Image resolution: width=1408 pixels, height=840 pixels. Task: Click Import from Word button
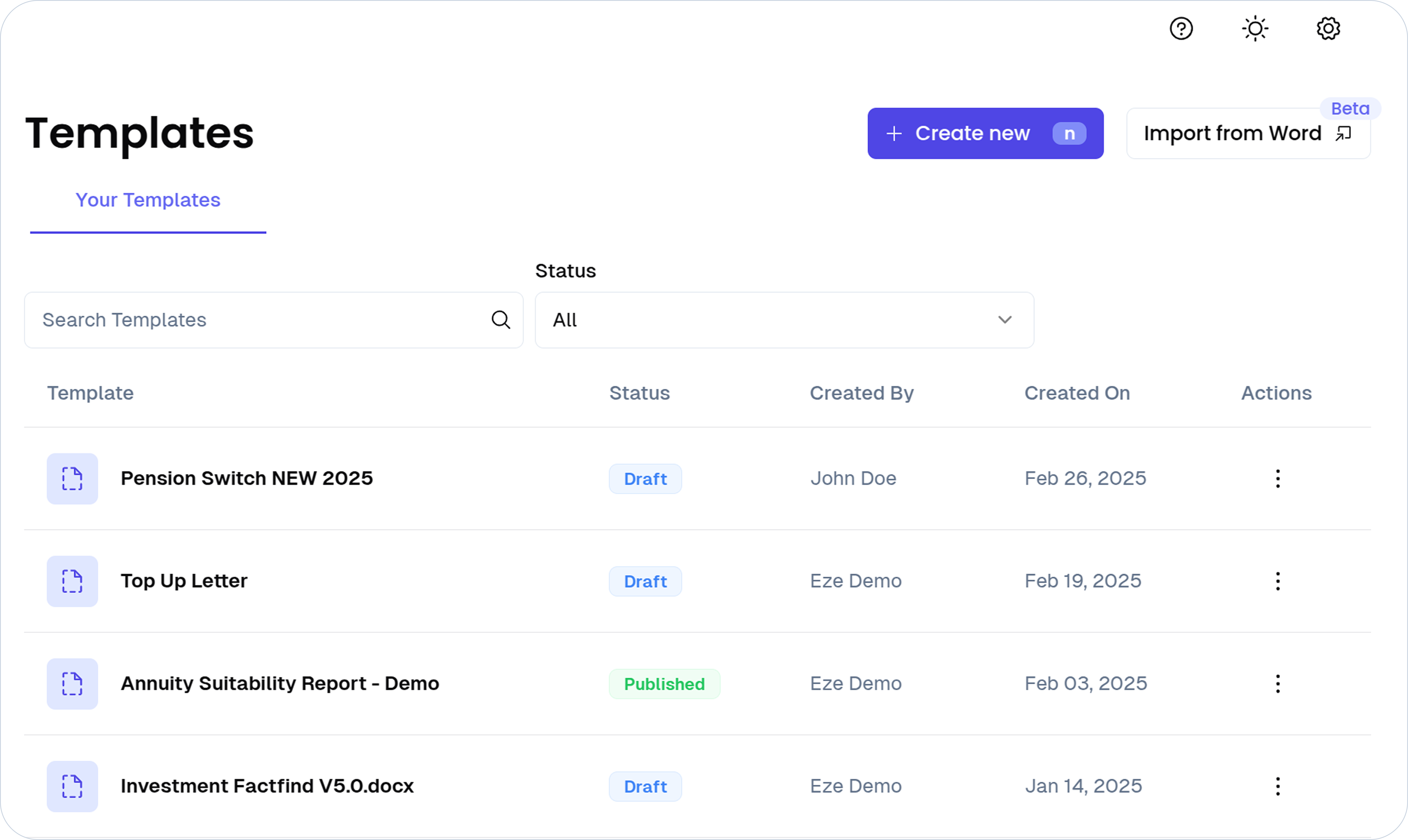(1248, 134)
